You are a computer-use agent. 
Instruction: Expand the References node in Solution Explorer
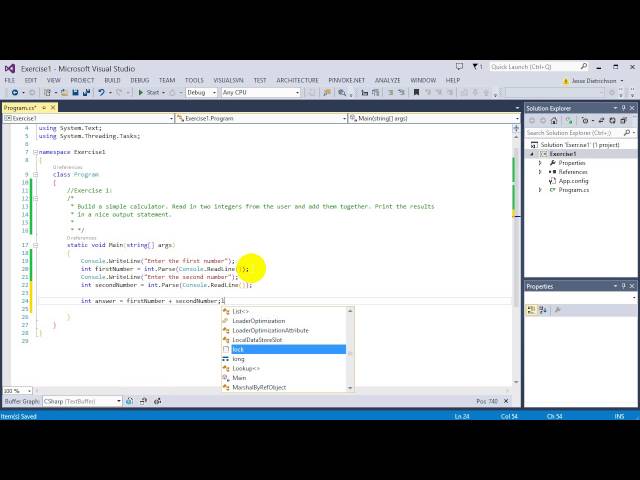[x=540, y=172]
